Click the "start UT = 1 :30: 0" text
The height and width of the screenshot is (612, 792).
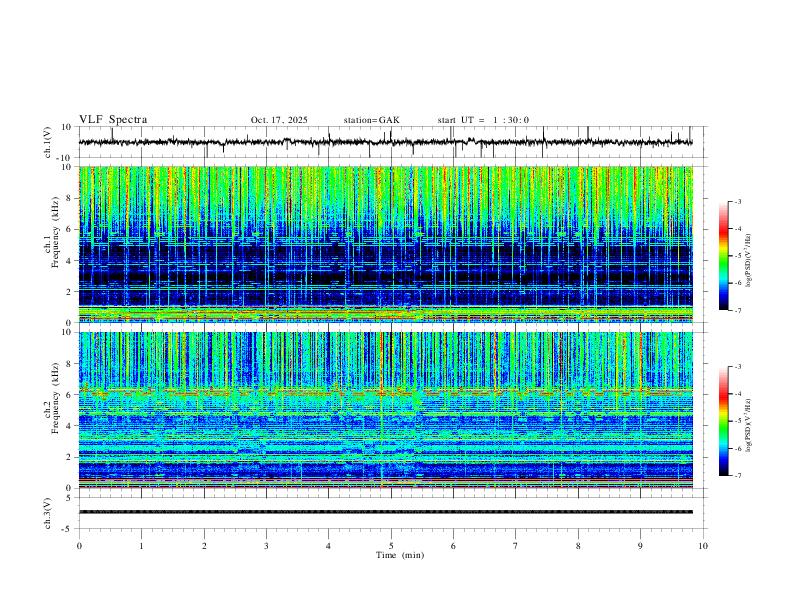(x=483, y=120)
